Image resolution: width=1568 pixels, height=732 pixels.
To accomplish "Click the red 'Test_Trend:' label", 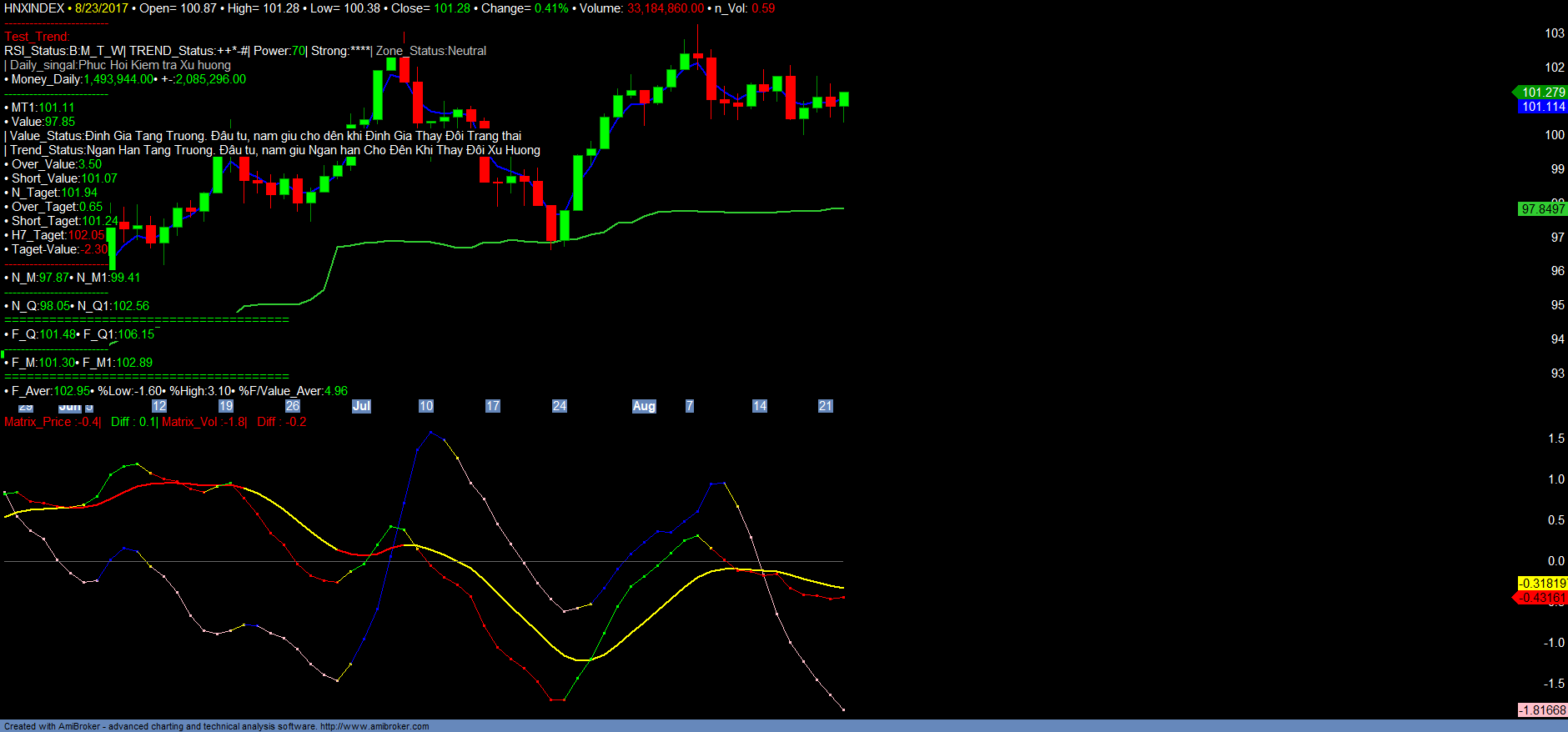I will point(37,37).
